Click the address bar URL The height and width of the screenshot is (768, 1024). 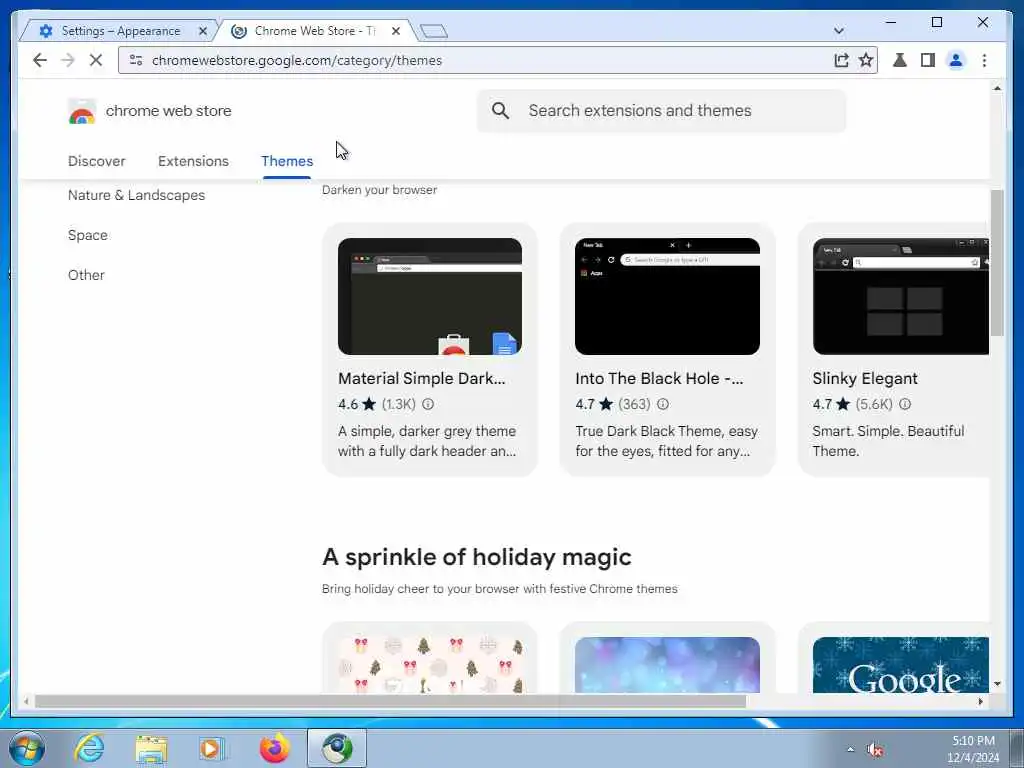tap(297, 60)
